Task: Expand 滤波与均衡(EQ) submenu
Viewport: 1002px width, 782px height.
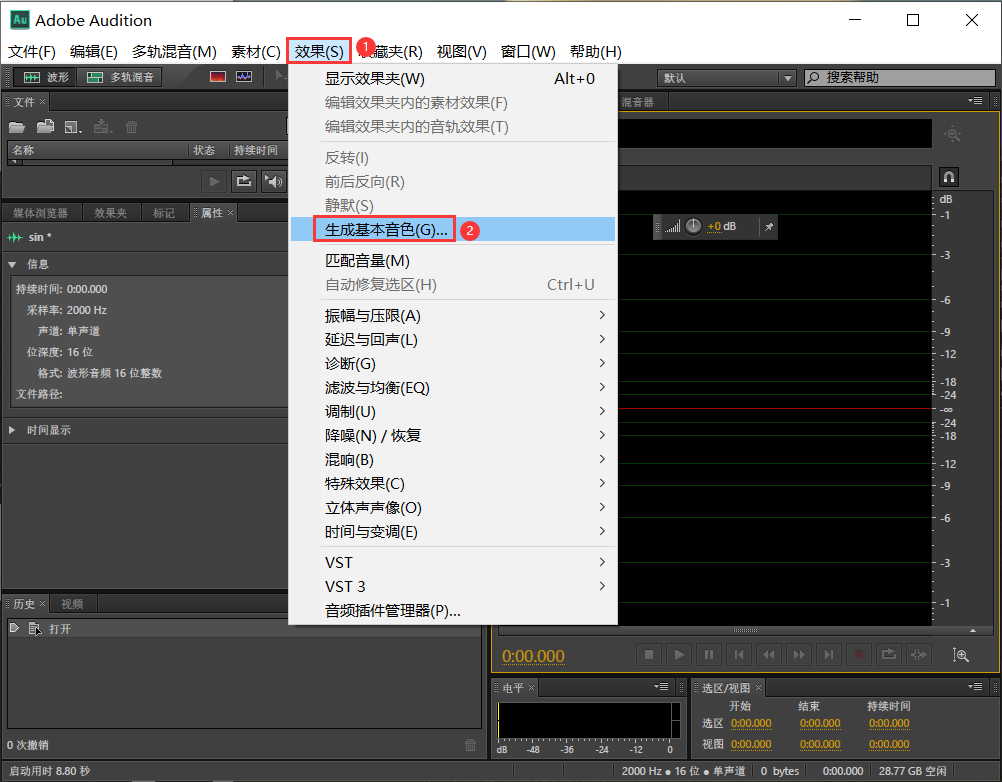Action: (x=452, y=387)
